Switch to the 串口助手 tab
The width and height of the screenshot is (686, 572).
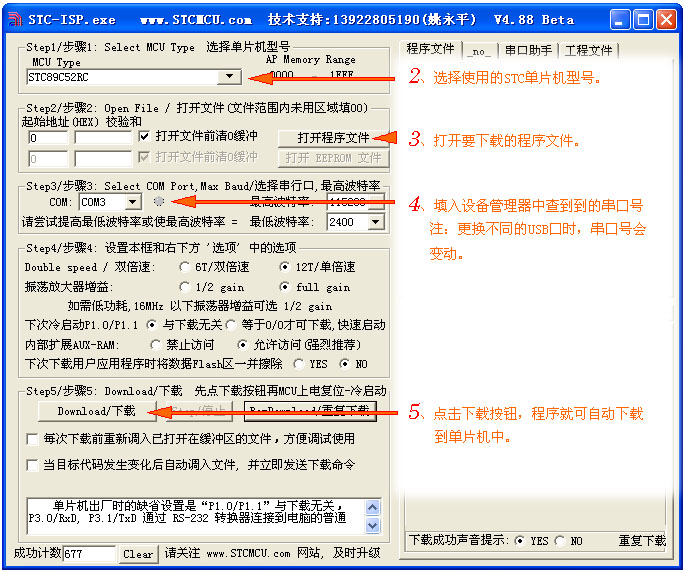[x=528, y=50]
